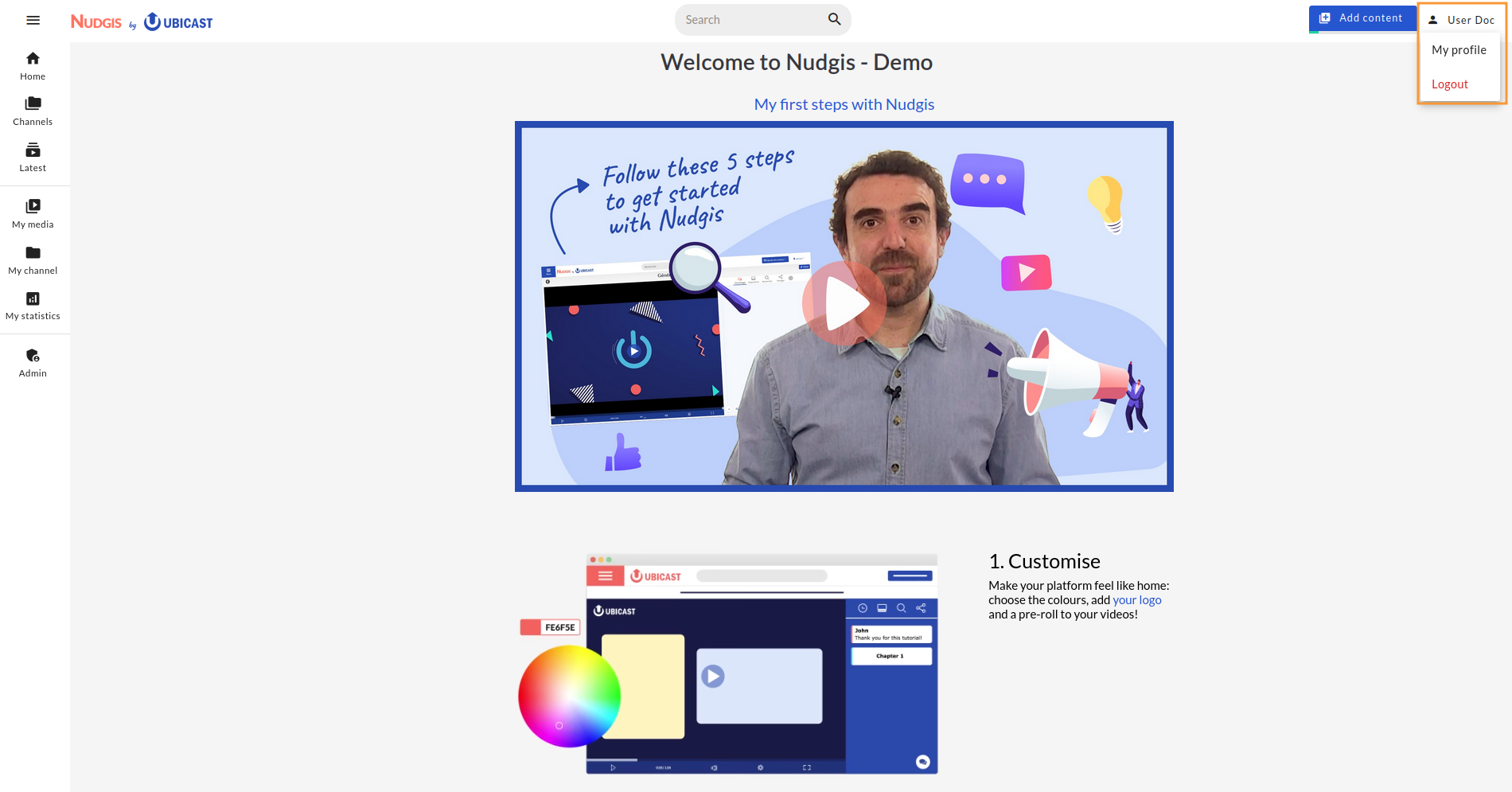Open the Admin section

(x=33, y=363)
